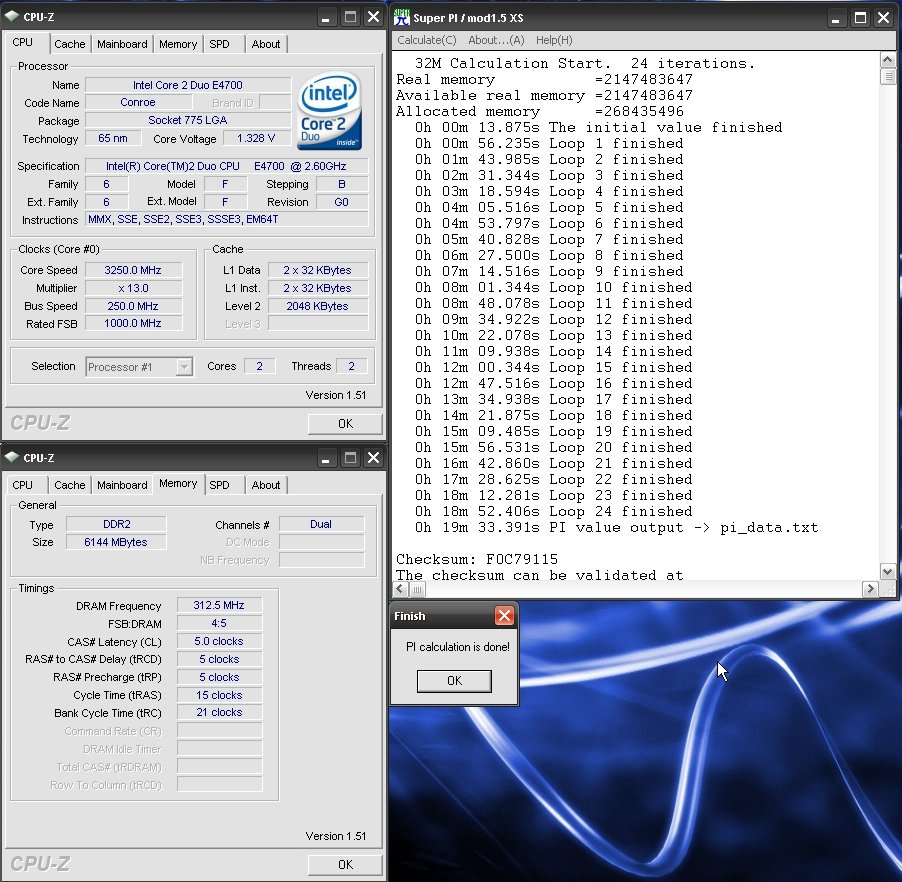Click the Cycle Time (tRAS) value 15 clocks

[219, 695]
